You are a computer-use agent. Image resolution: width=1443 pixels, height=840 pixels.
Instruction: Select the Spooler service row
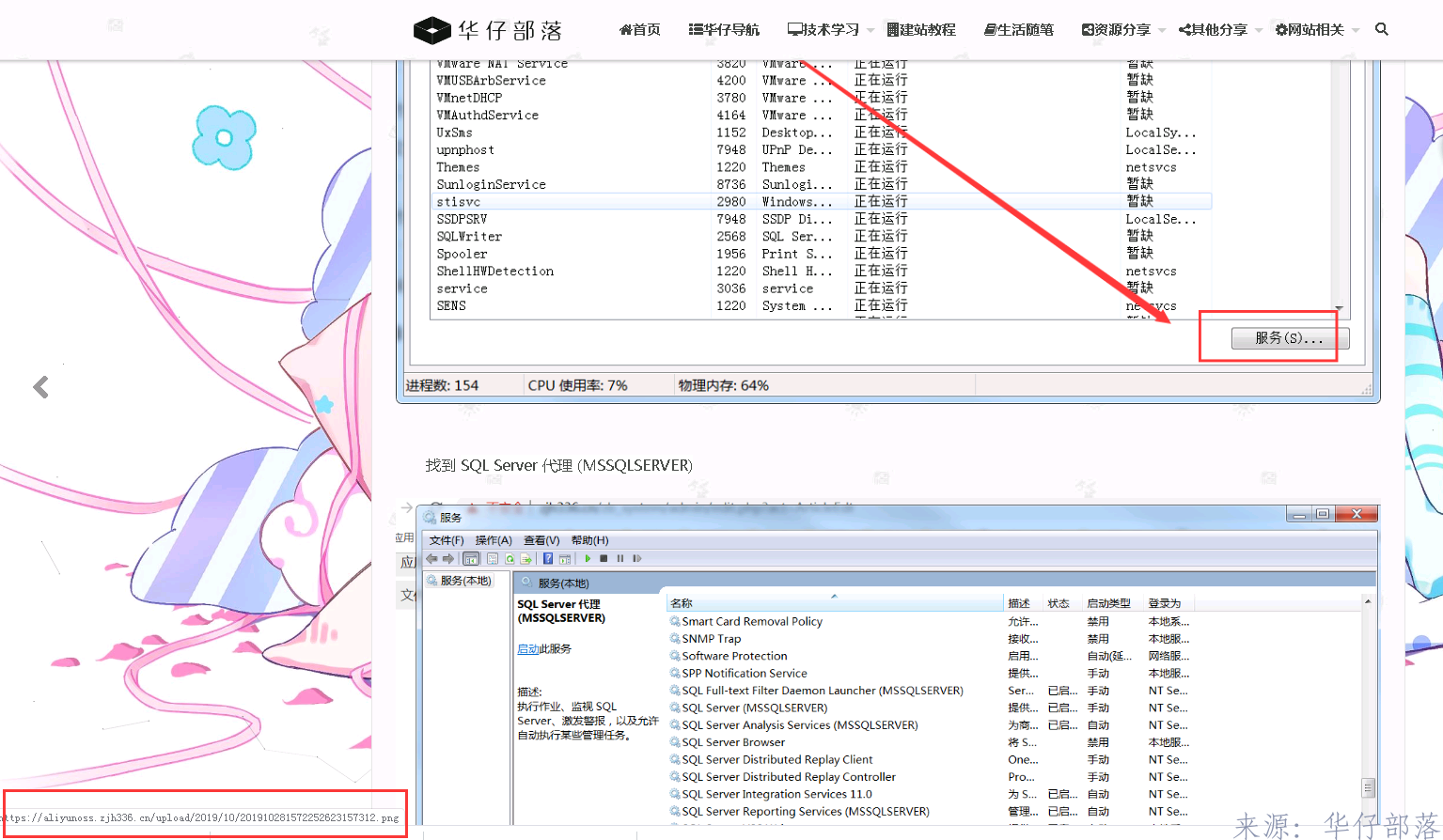821,254
